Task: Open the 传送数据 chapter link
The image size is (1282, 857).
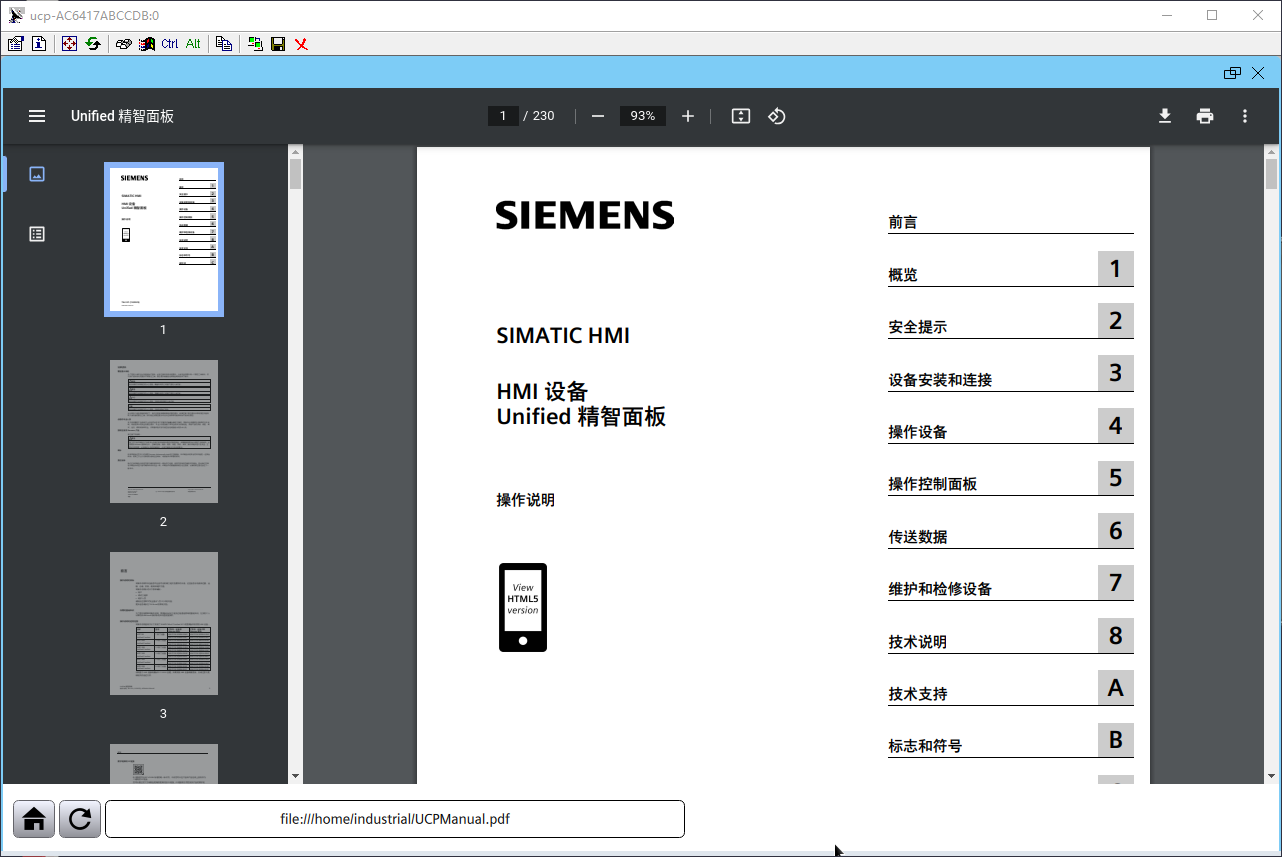Action: click(918, 537)
